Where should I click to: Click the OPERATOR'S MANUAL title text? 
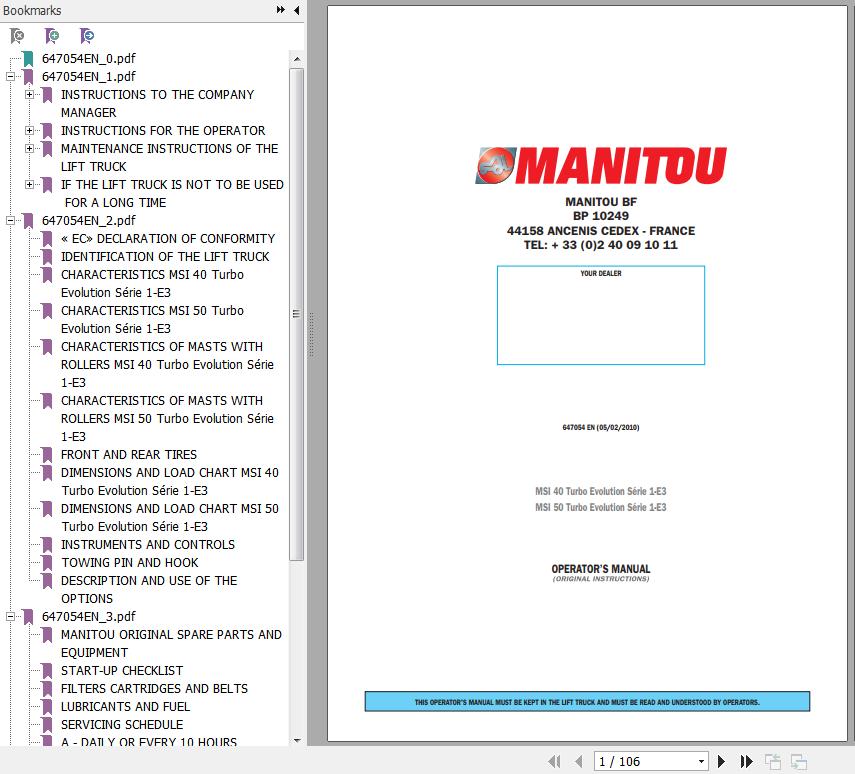tap(601, 569)
